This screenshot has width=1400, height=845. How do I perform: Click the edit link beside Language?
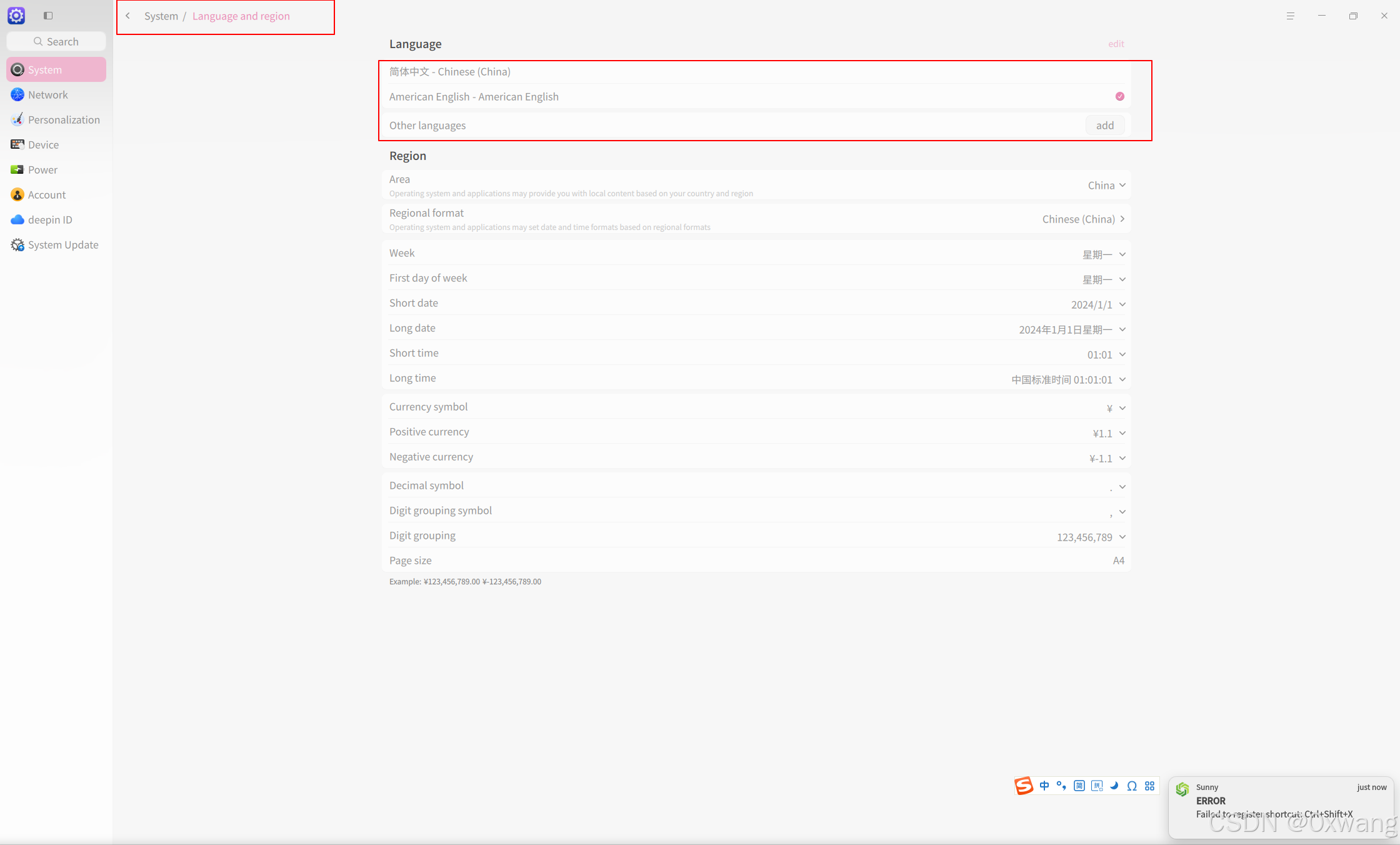(1116, 44)
